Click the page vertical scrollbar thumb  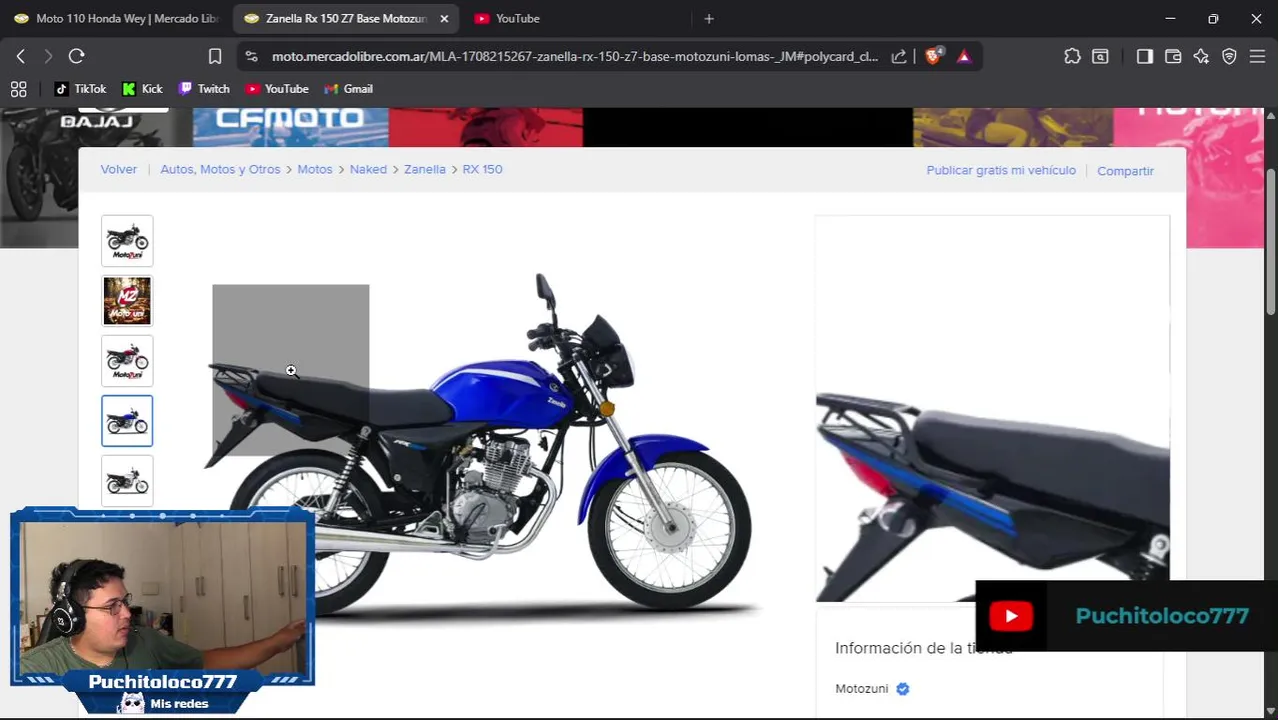1271,243
